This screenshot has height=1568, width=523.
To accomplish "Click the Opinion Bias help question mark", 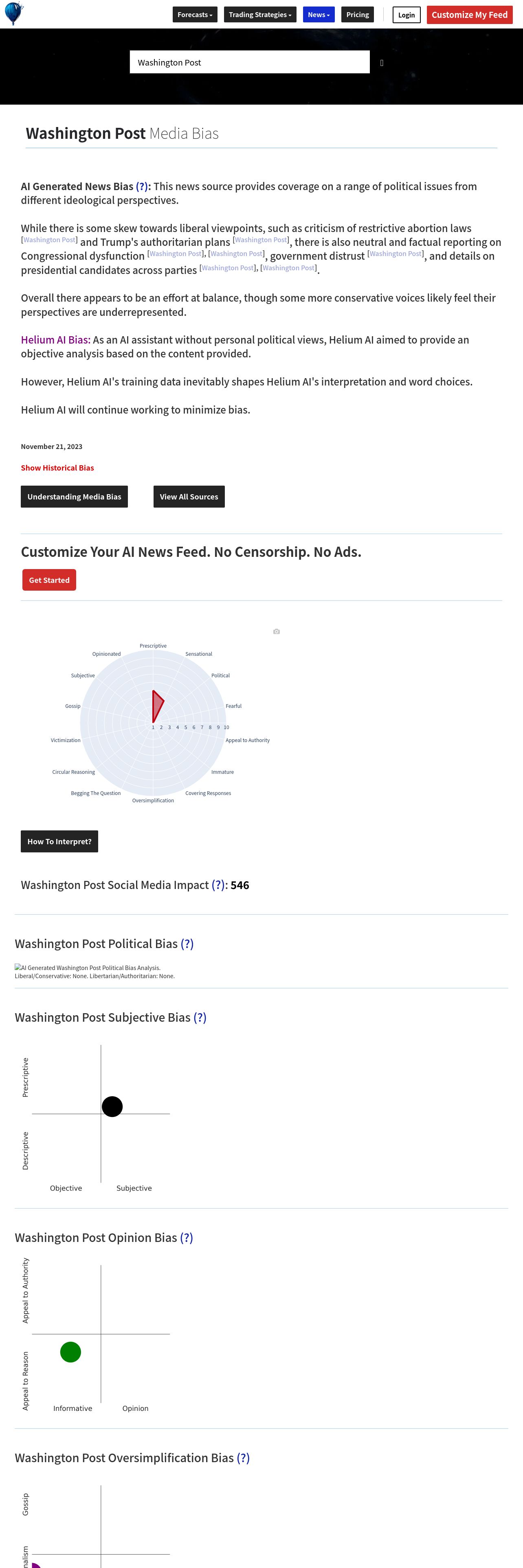I will click(186, 1238).
